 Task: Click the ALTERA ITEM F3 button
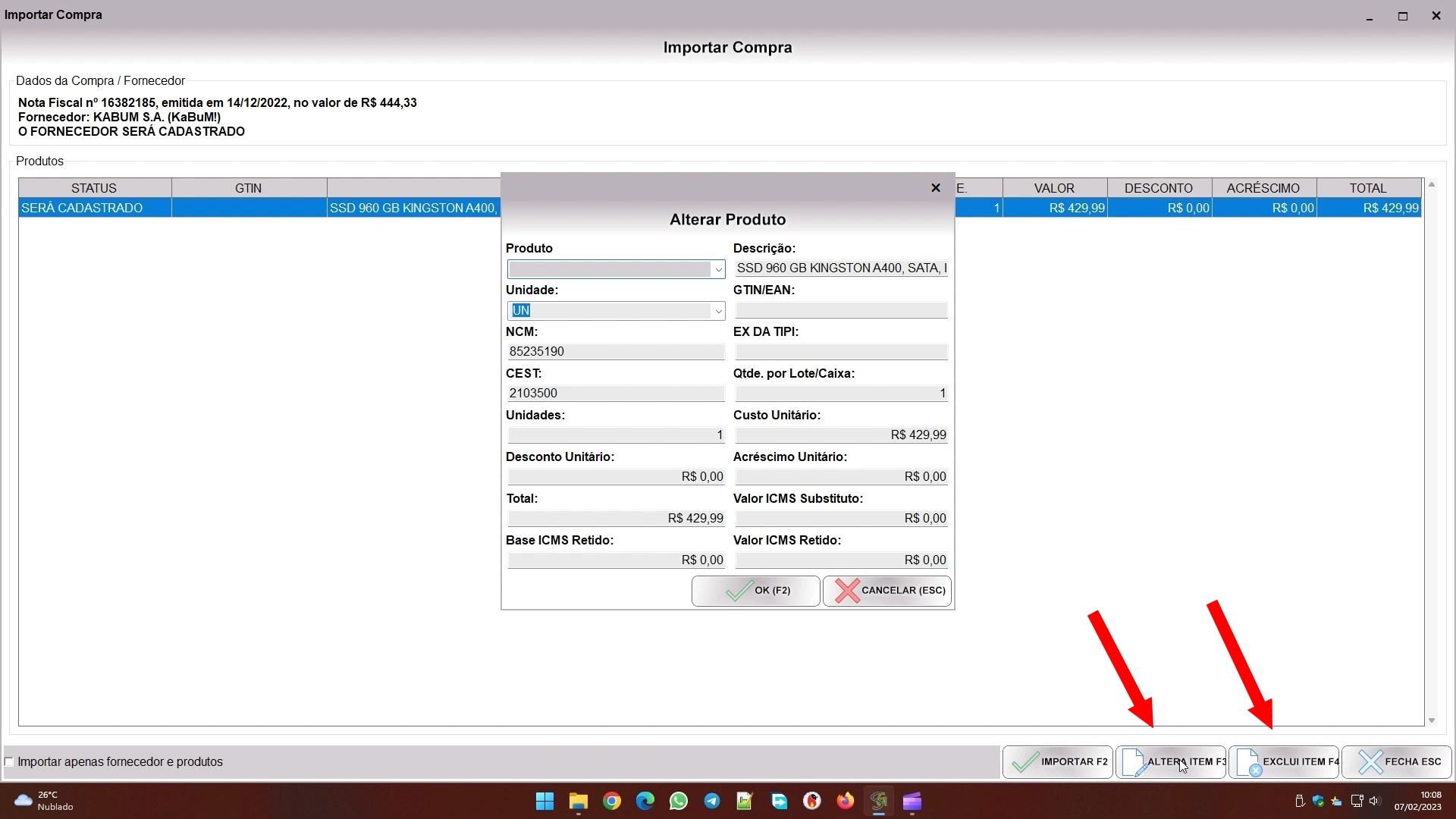click(x=1171, y=762)
